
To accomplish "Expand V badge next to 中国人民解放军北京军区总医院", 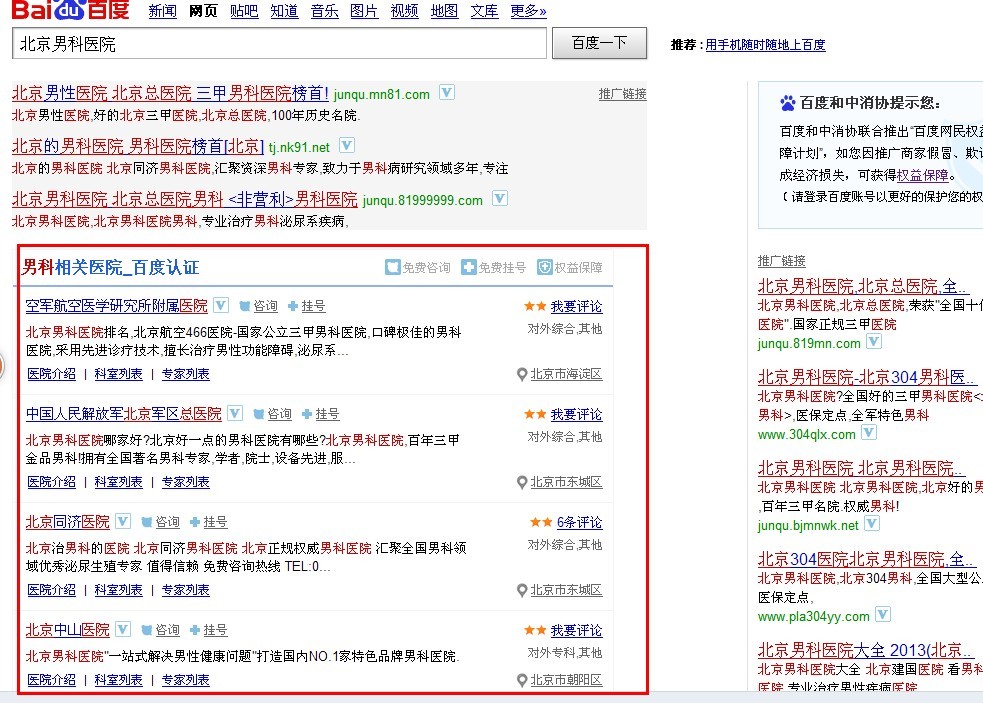I will pos(234,413).
